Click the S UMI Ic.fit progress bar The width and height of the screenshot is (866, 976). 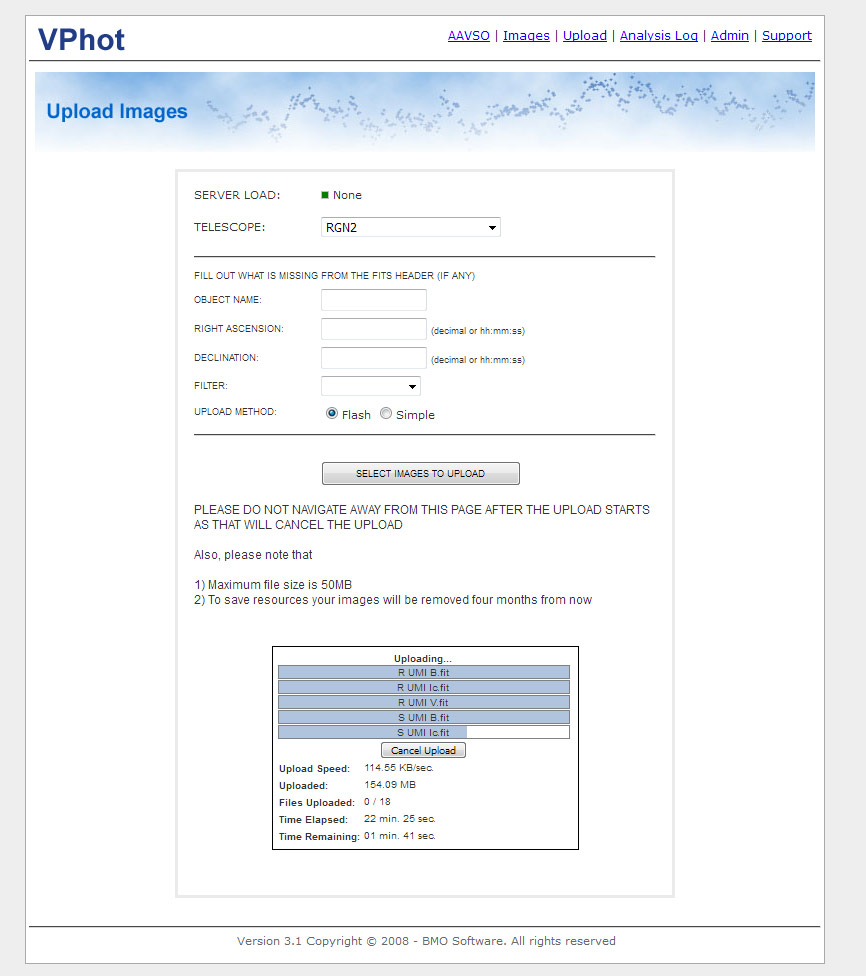pyautogui.click(x=423, y=733)
